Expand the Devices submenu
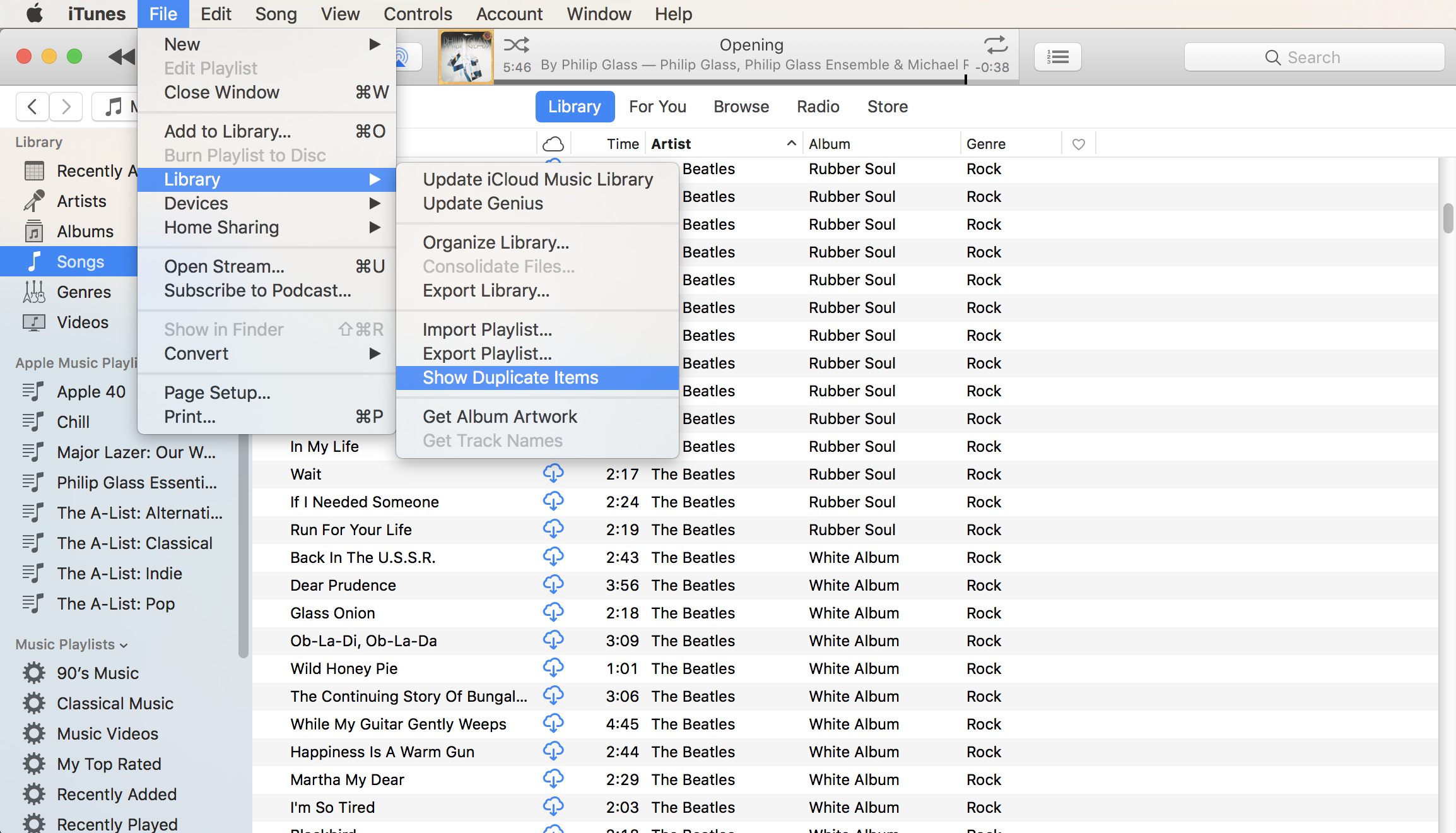This screenshot has width=1456, height=833. coord(196,203)
